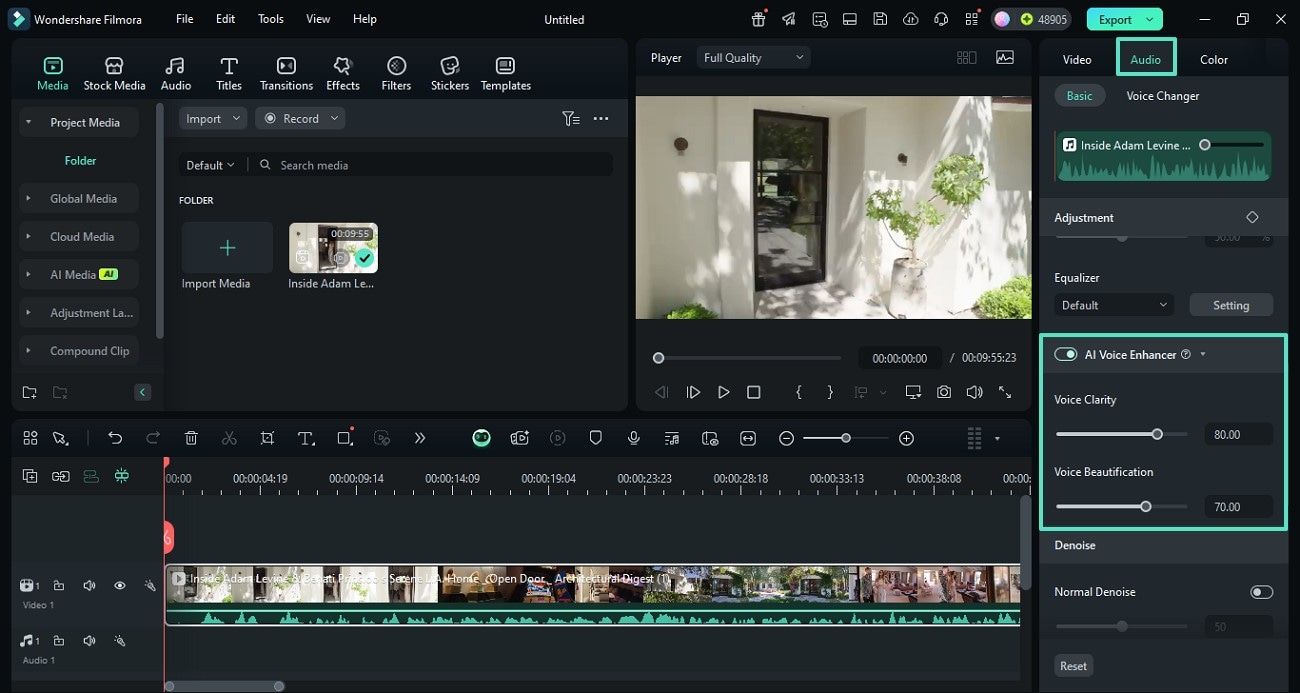Open the Edit menu
The height and width of the screenshot is (693, 1300).
tap(226, 19)
